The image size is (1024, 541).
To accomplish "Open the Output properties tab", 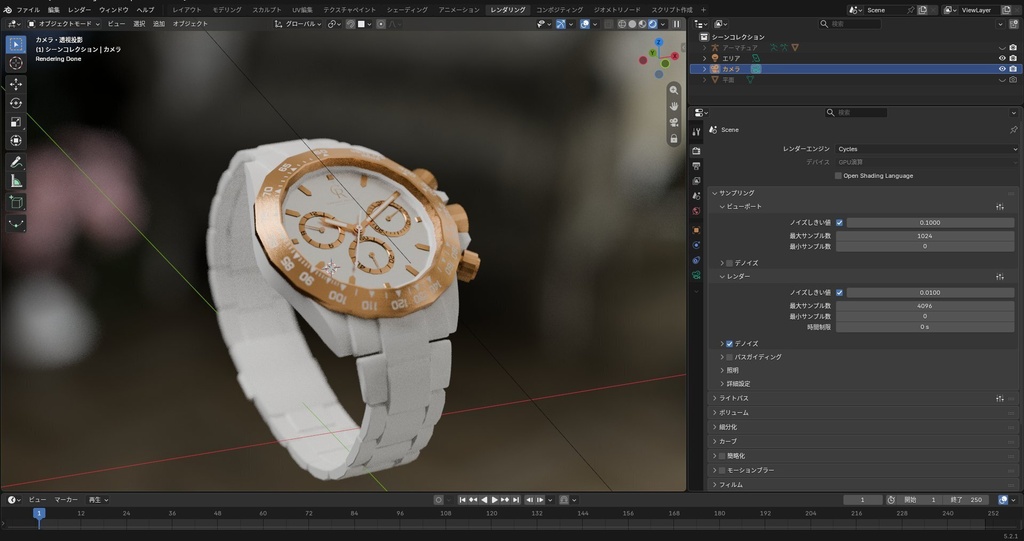I will pyautogui.click(x=696, y=166).
